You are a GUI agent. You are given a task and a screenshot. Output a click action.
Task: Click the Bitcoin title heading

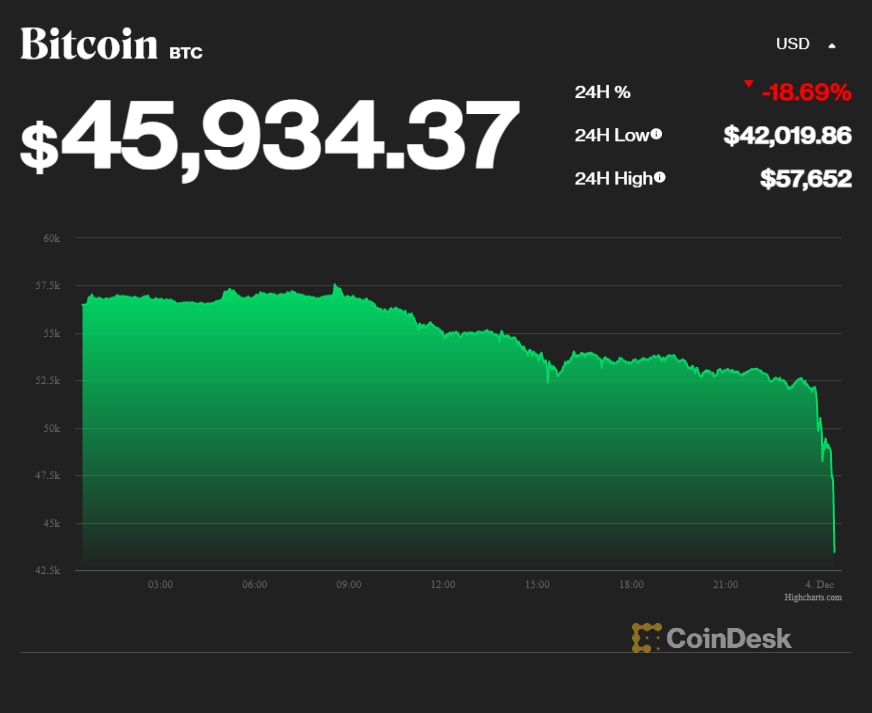click(89, 44)
